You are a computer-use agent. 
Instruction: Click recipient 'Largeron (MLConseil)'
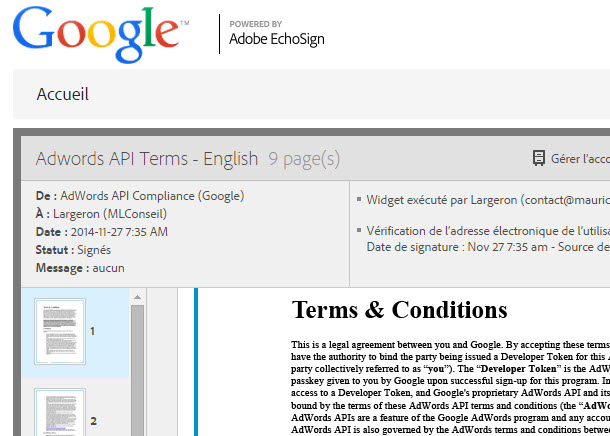click(110, 214)
